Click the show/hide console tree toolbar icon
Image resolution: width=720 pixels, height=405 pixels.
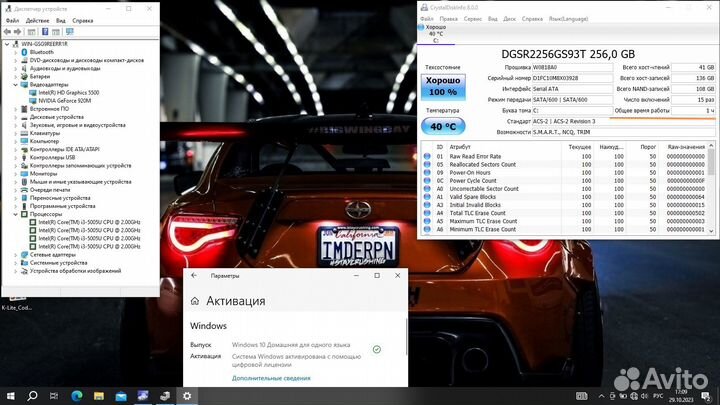(x=31, y=32)
